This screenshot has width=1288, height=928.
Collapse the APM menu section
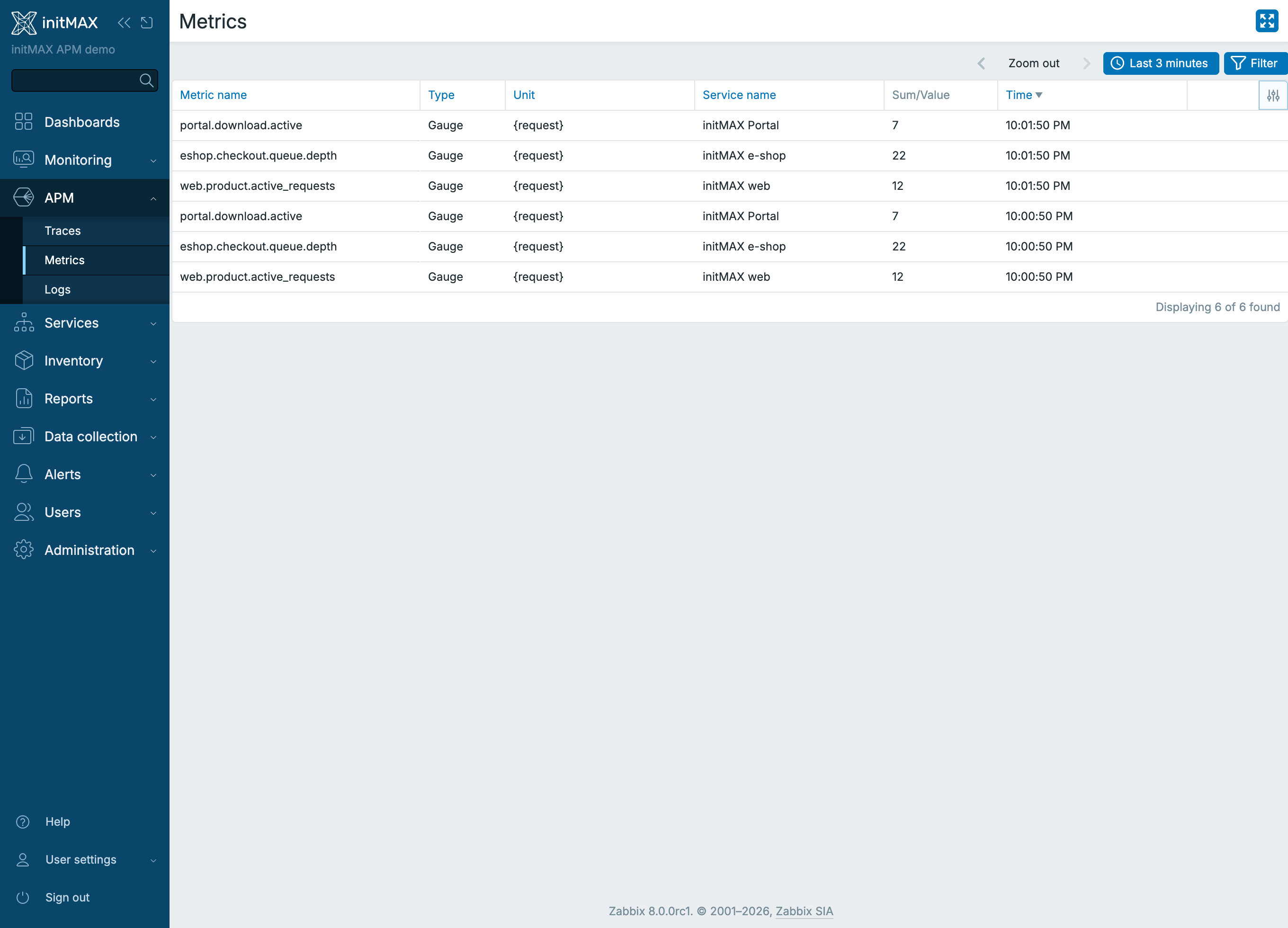pos(85,197)
